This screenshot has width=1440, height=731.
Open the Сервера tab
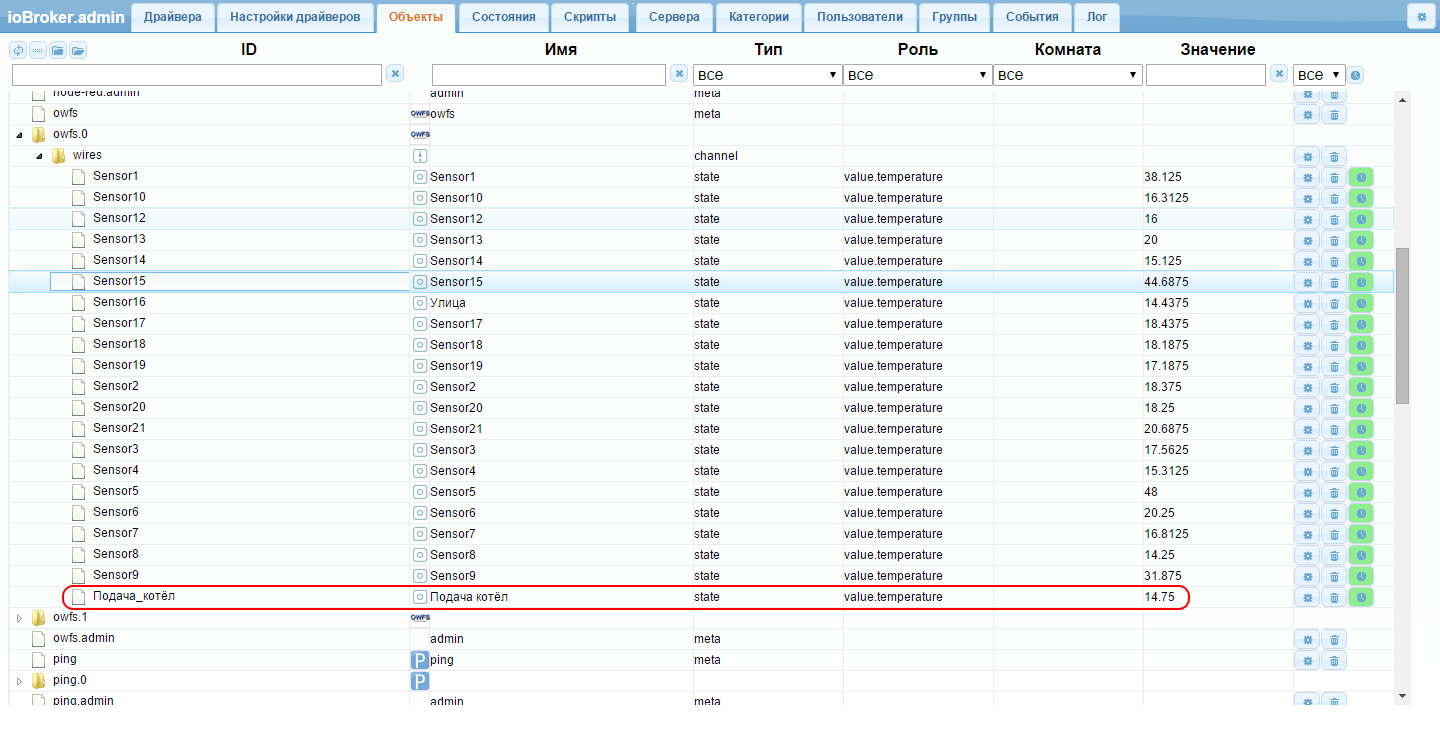pos(675,17)
